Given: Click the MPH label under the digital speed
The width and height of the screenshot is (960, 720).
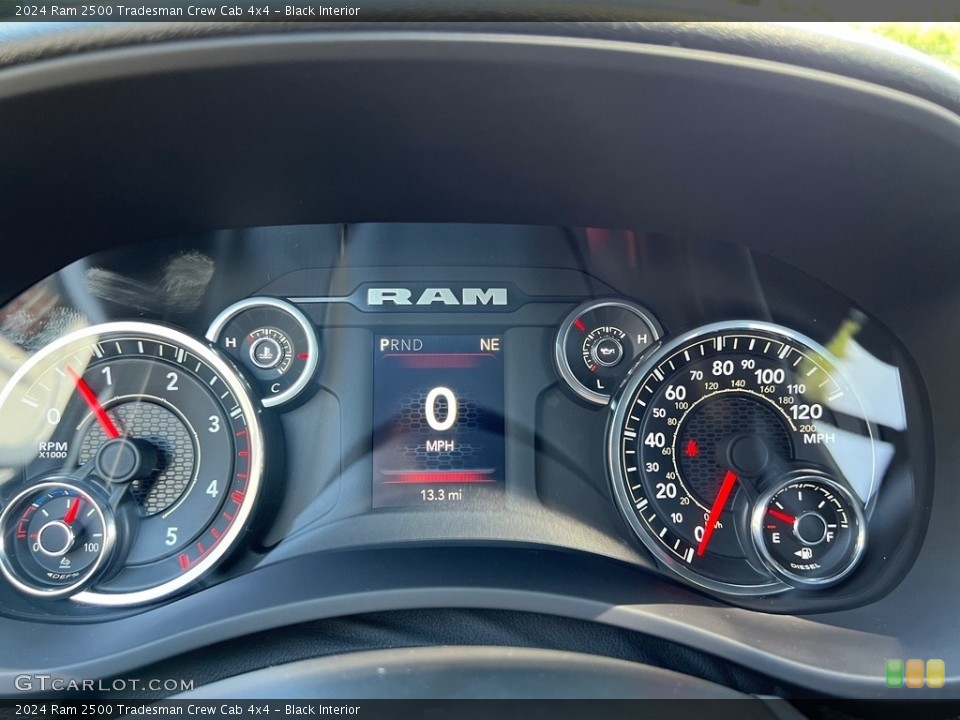Looking at the screenshot, I should pyautogui.click(x=440, y=446).
